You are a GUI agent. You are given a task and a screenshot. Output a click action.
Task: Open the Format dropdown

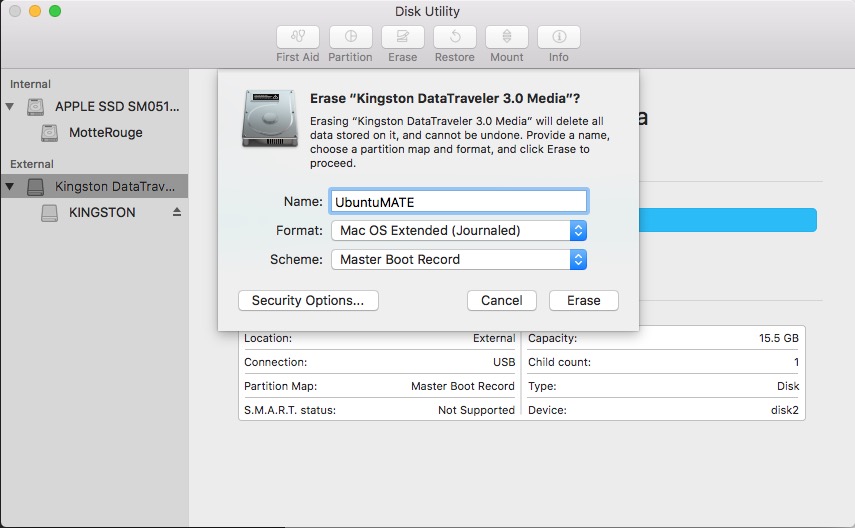(x=459, y=231)
